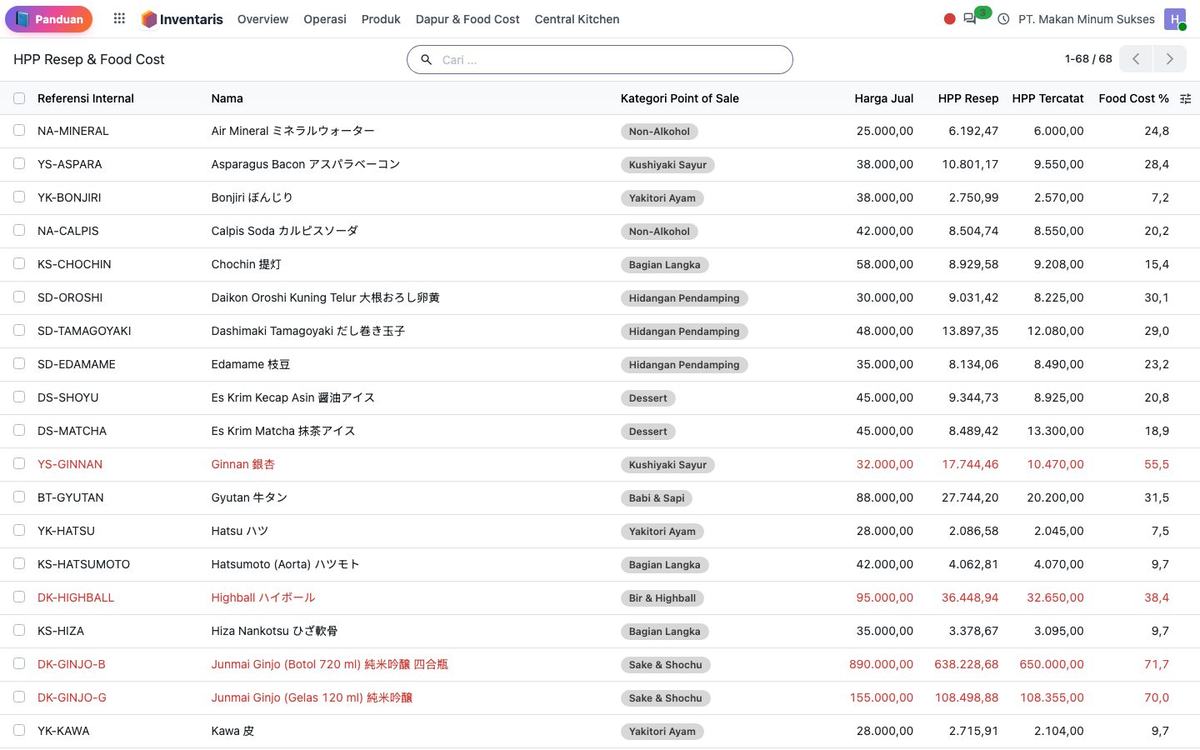The height and width of the screenshot is (750, 1200).
Task: Open the Operasi dropdown menu
Action: (x=325, y=19)
